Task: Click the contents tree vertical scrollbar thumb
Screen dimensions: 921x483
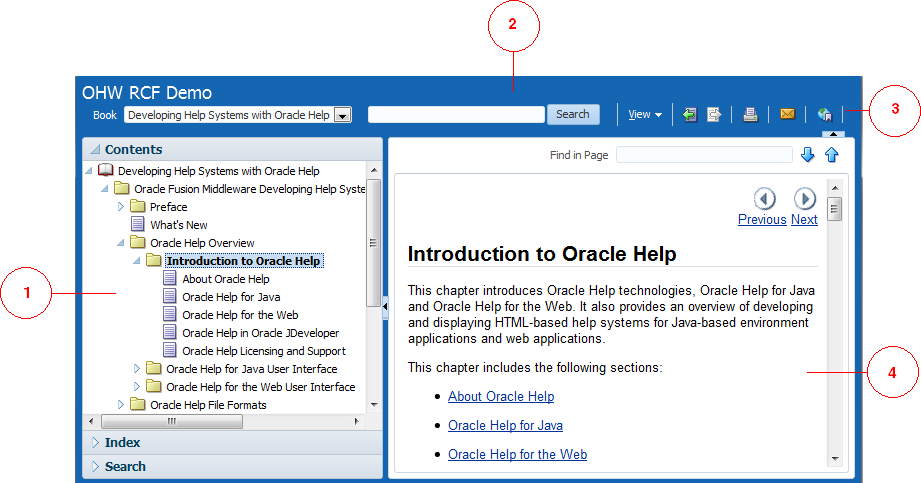Action: point(373,243)
